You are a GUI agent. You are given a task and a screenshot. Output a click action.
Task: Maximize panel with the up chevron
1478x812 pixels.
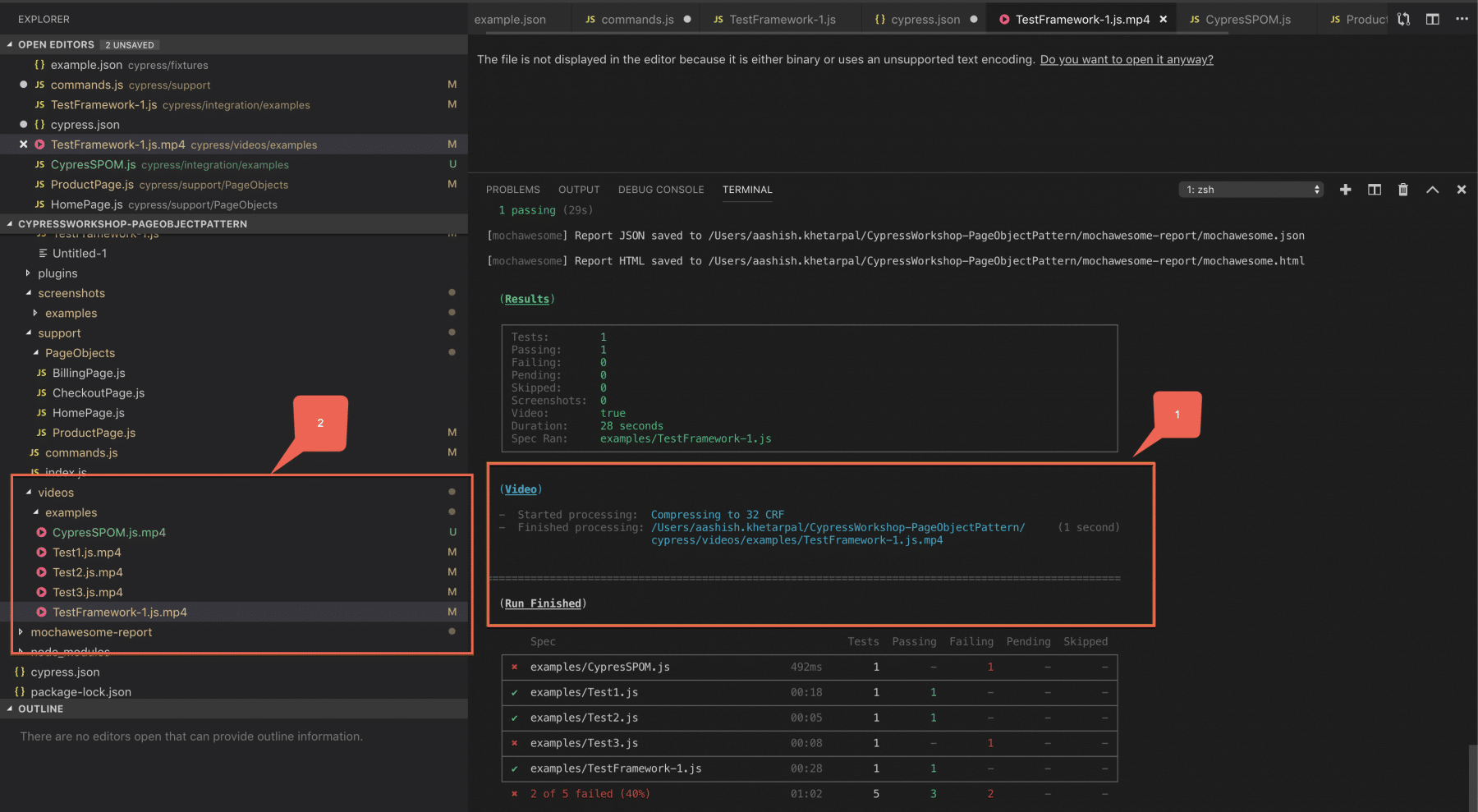[1433, 190]
